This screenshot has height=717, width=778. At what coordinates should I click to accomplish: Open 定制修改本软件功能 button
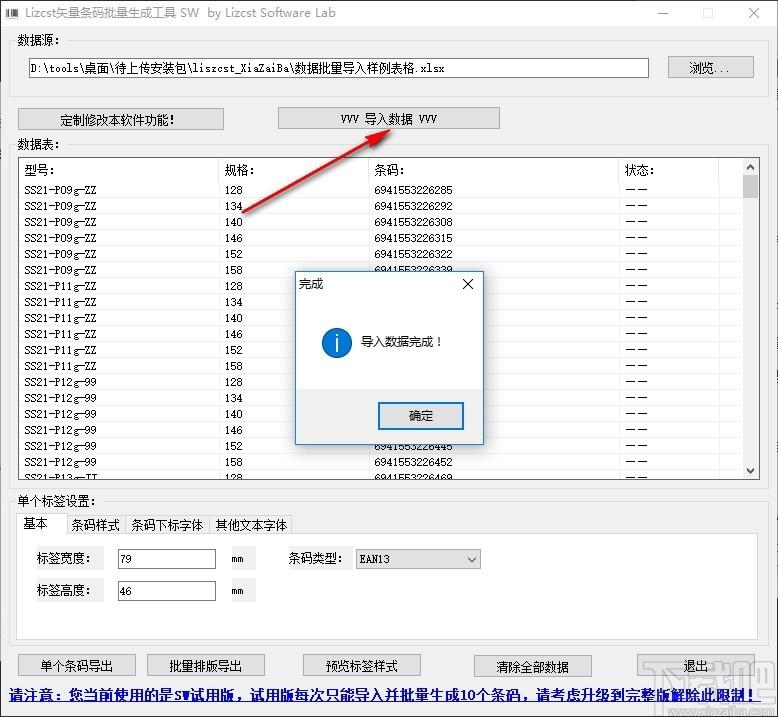click(120, 120)
